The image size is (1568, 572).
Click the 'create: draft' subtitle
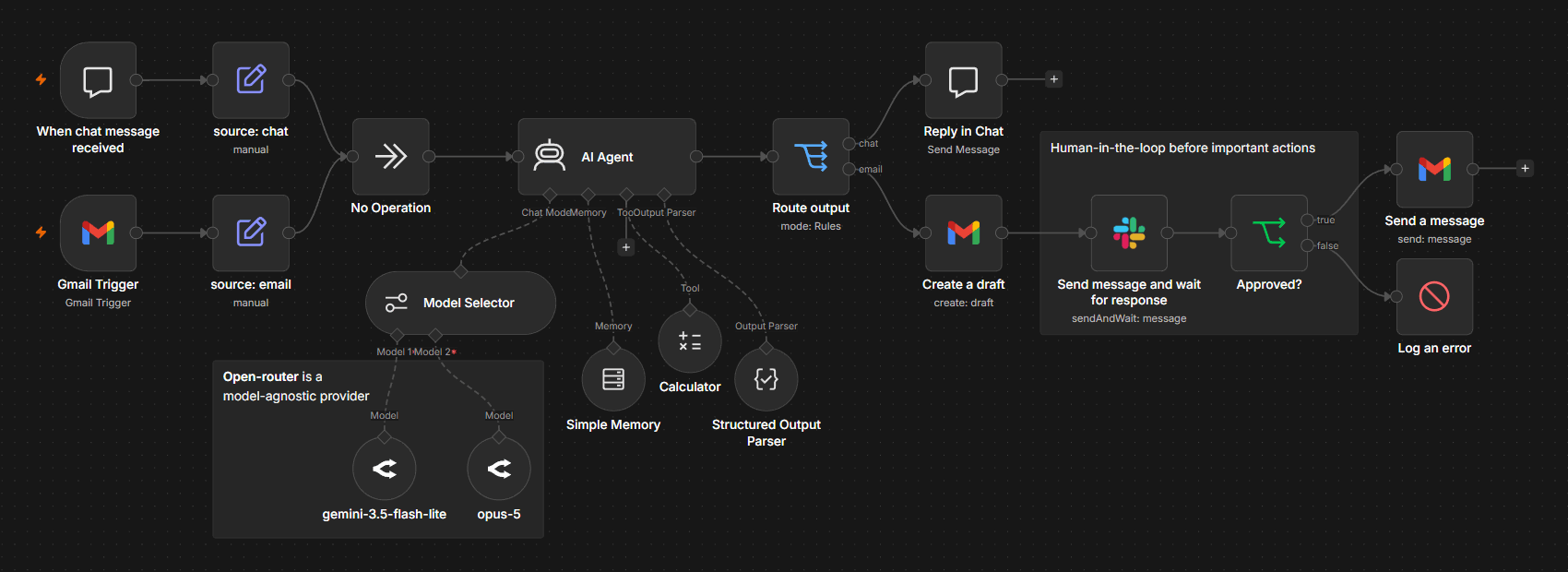(x=964, y=303)
